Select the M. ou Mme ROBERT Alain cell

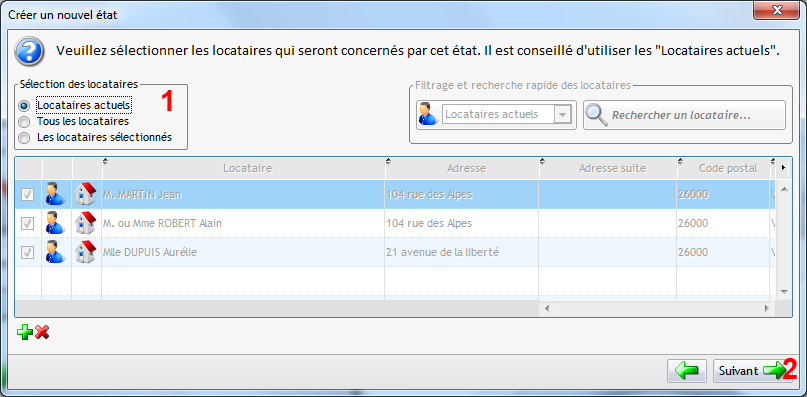coord(243,223)
